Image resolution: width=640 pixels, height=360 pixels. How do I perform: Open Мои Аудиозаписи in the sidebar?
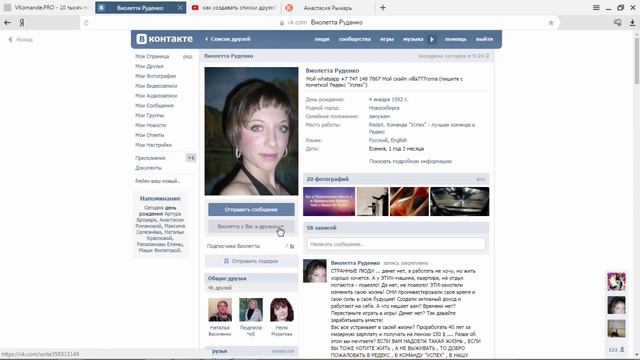pos(156,96)
